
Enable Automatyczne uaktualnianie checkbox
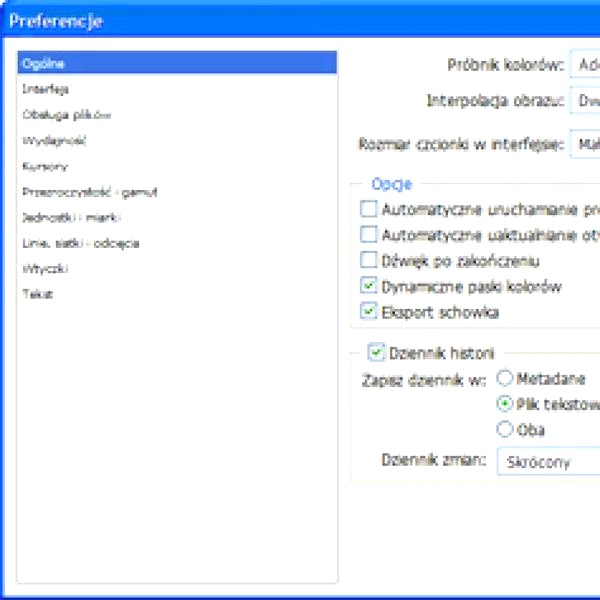pyautogui.click(x=368, y=235)
